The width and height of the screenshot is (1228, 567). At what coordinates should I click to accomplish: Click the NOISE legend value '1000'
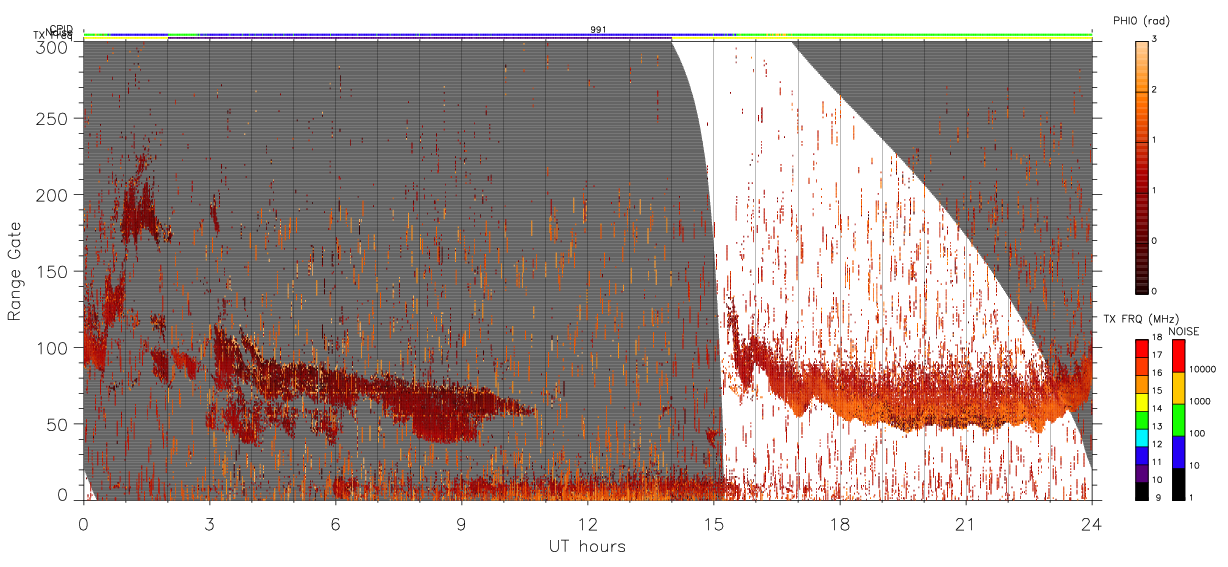point(1201,402)
